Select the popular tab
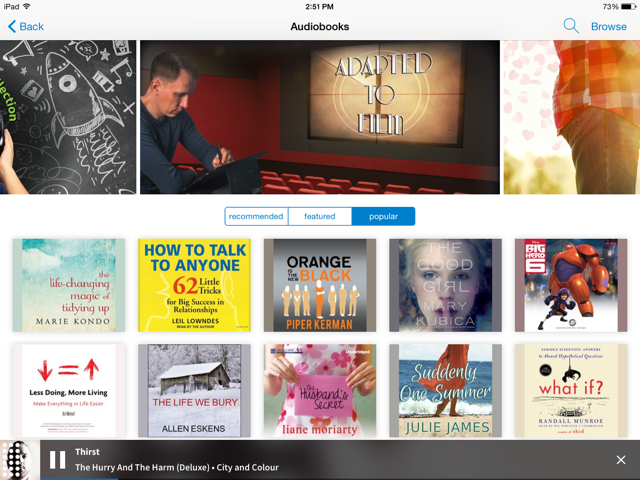640x480 pixels. coord(383,216)
